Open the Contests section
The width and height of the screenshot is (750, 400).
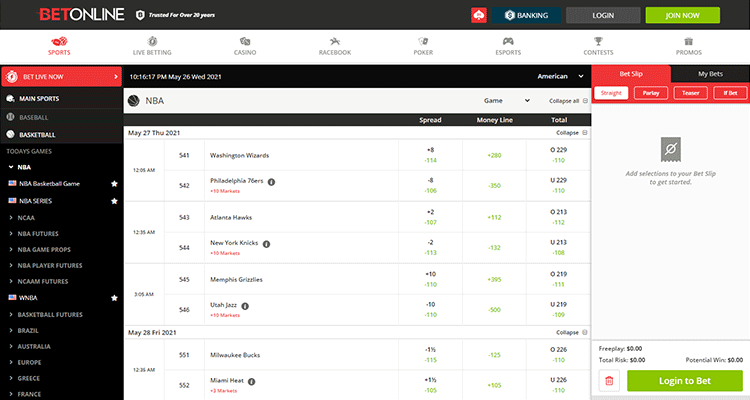pyautogui.click(x=598, y=46)
